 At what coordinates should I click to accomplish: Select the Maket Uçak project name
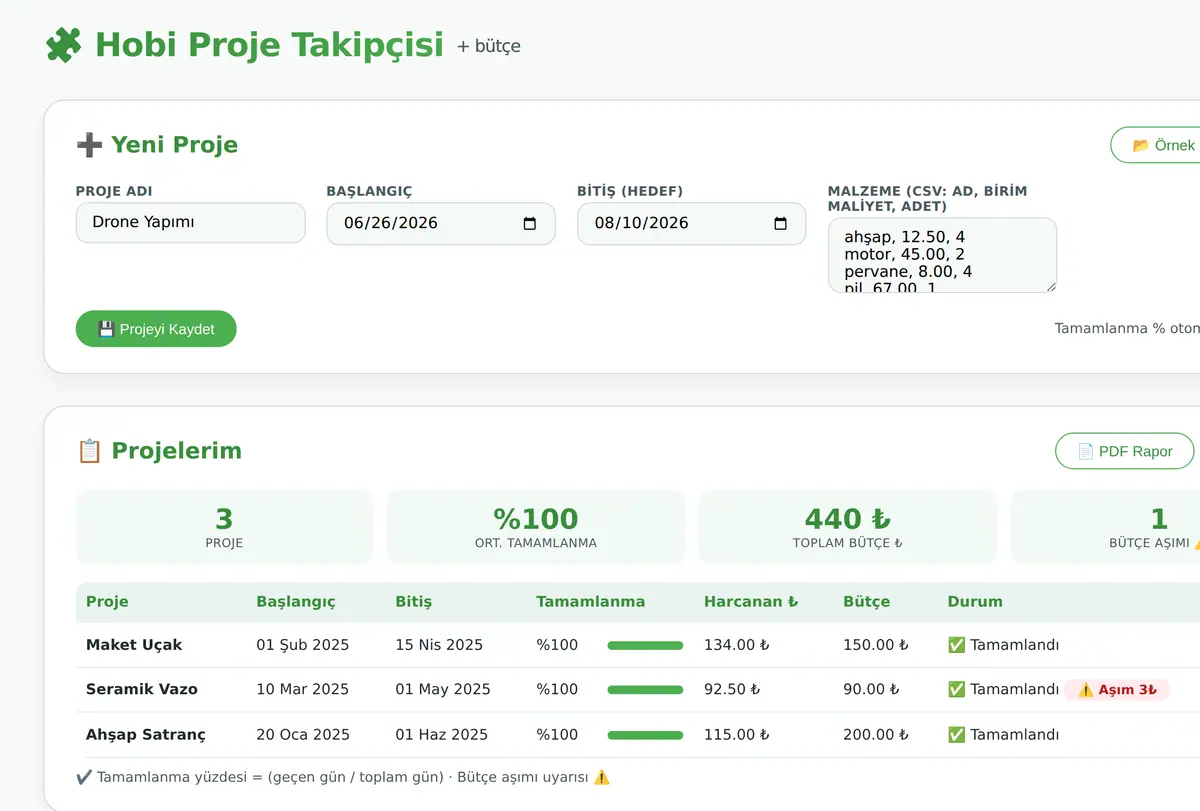tap(134, 645)
